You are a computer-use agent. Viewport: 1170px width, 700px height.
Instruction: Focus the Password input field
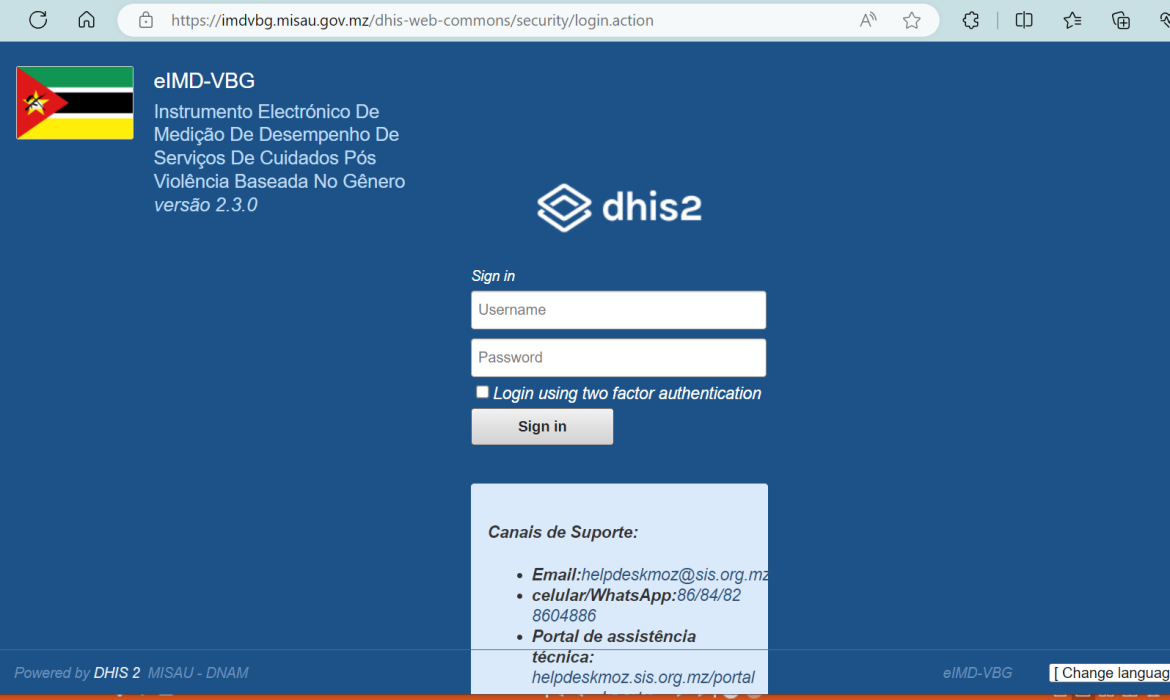click(x=618, y=357)
